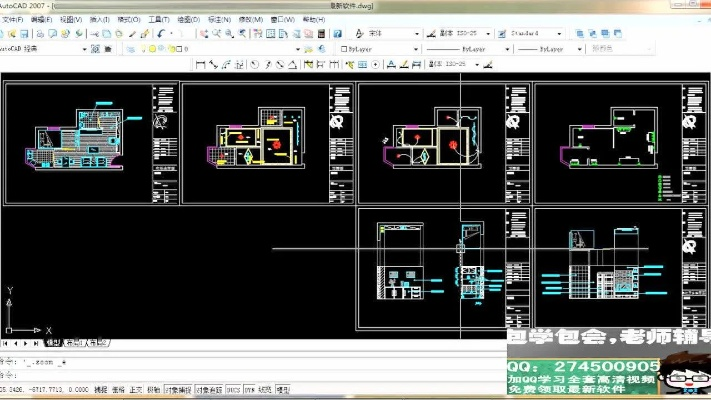Toggle 正交 ortho mode in status bar

click(135, 390)
